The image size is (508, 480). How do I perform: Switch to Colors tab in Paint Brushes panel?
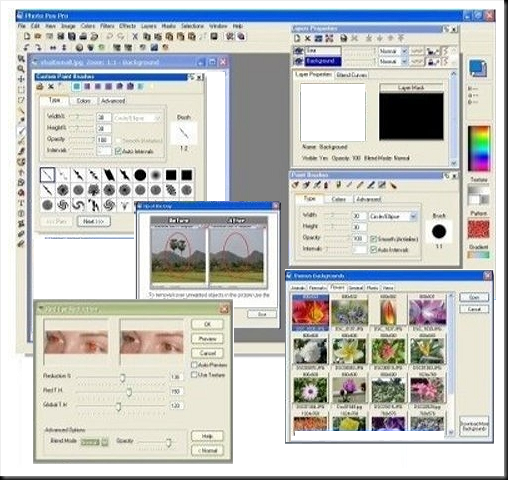coord(338,199)
